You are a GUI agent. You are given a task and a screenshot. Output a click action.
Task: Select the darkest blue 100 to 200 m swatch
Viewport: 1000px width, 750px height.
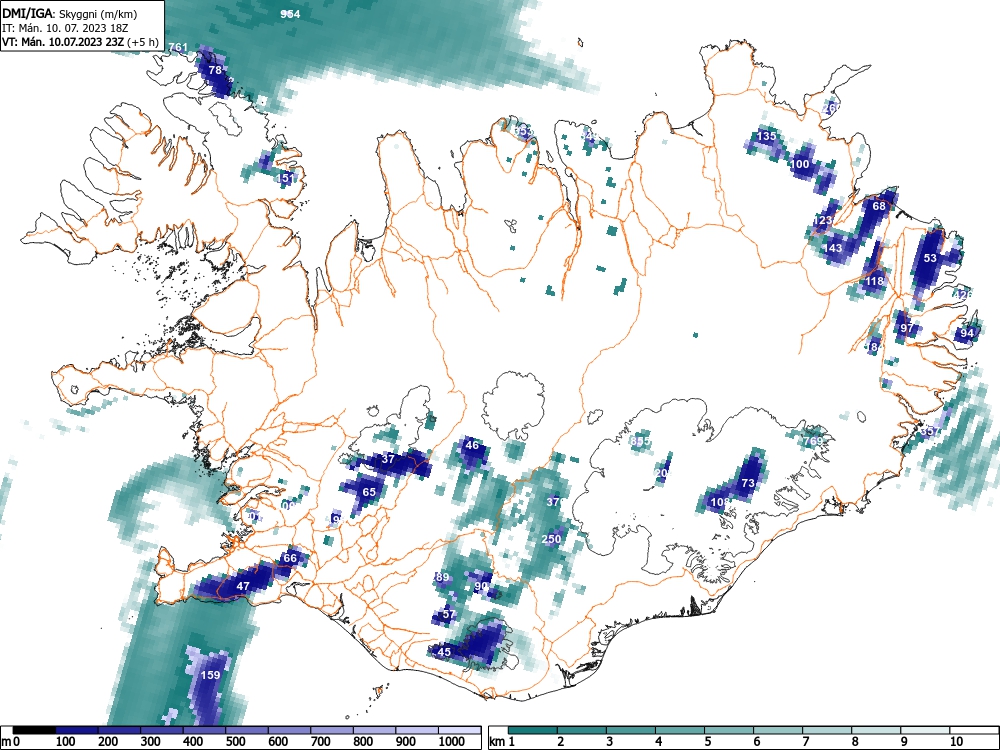coord(77,730)
